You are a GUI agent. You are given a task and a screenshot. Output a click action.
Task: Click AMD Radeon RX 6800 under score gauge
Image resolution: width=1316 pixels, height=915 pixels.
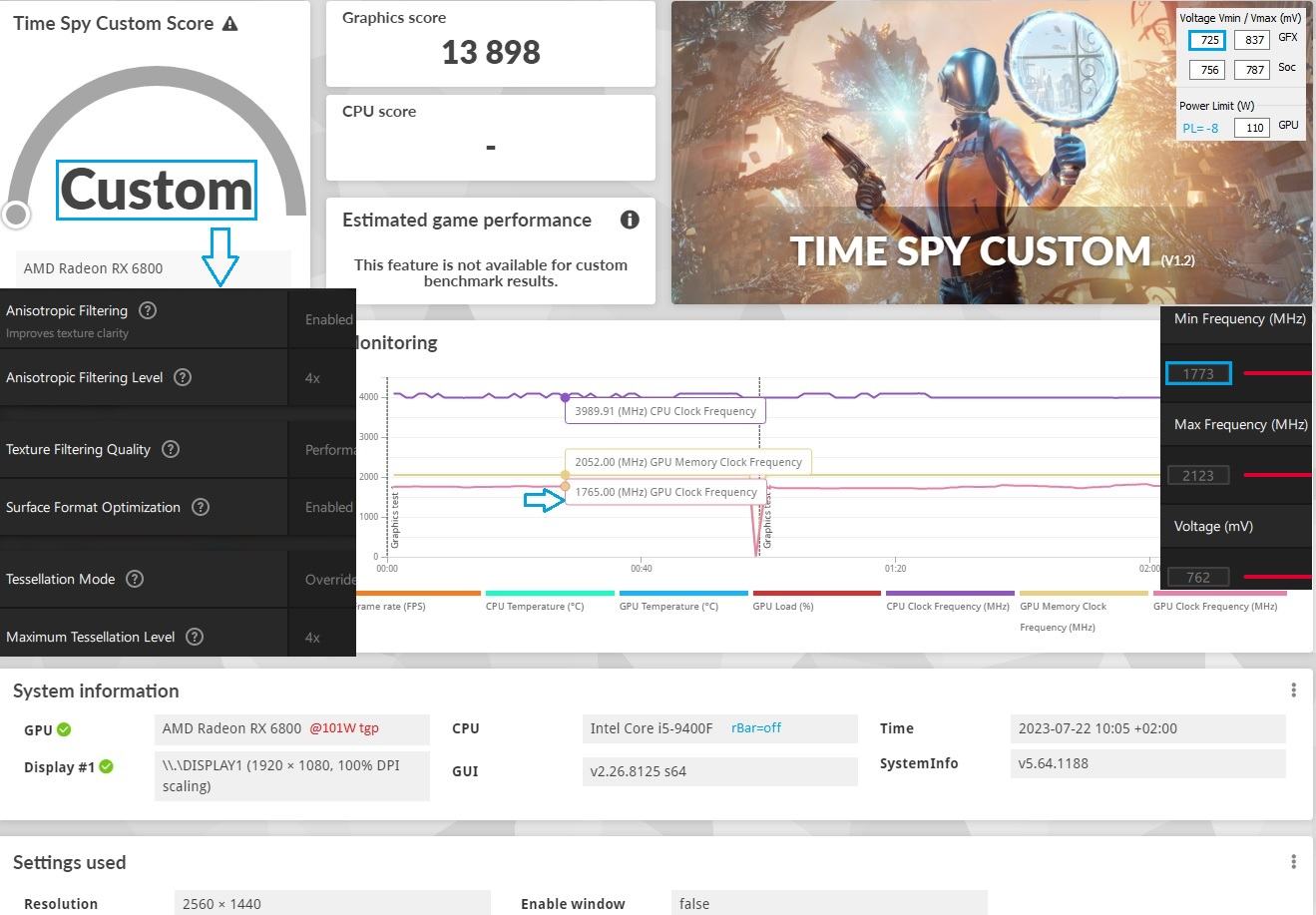coord(93,267)
